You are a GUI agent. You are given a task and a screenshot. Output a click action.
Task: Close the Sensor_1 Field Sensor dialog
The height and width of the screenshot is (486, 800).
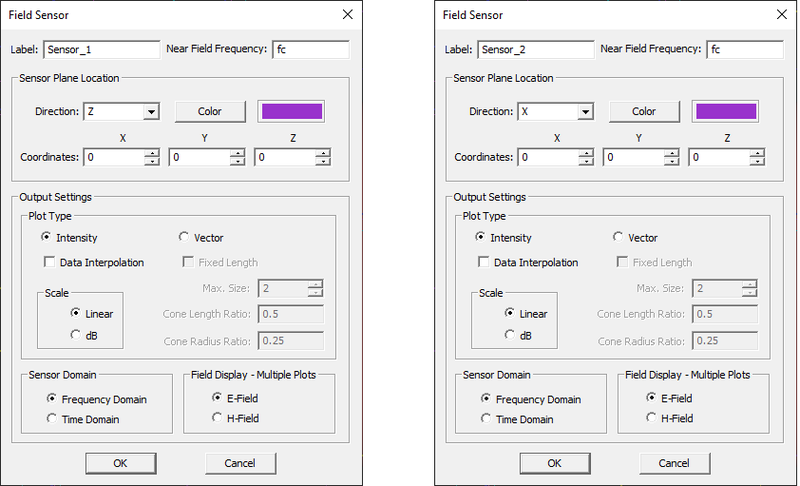[347, 15]
